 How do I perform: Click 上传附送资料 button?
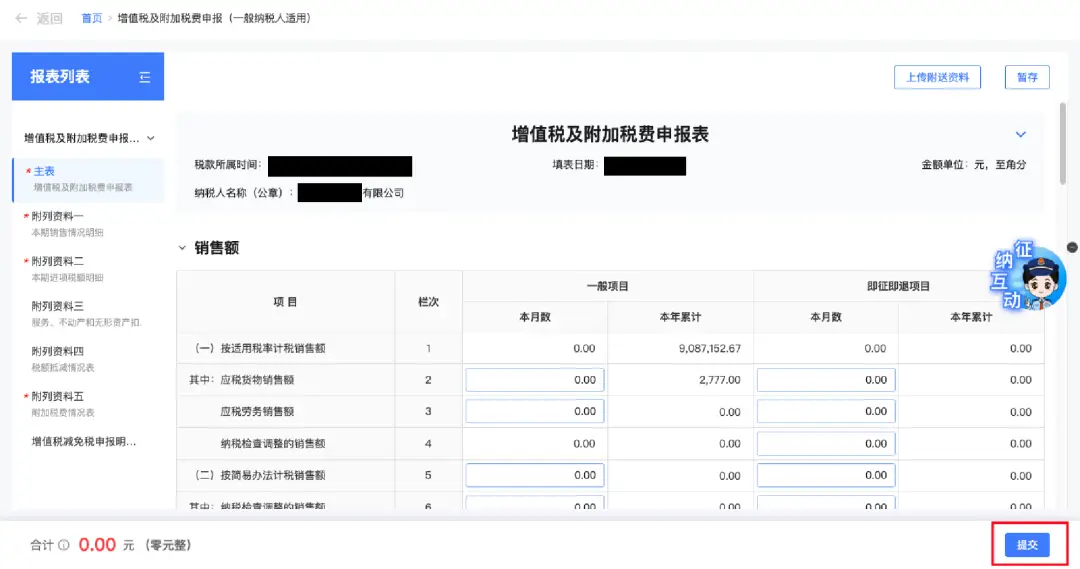pyautogui.click(x=937, y=77)
